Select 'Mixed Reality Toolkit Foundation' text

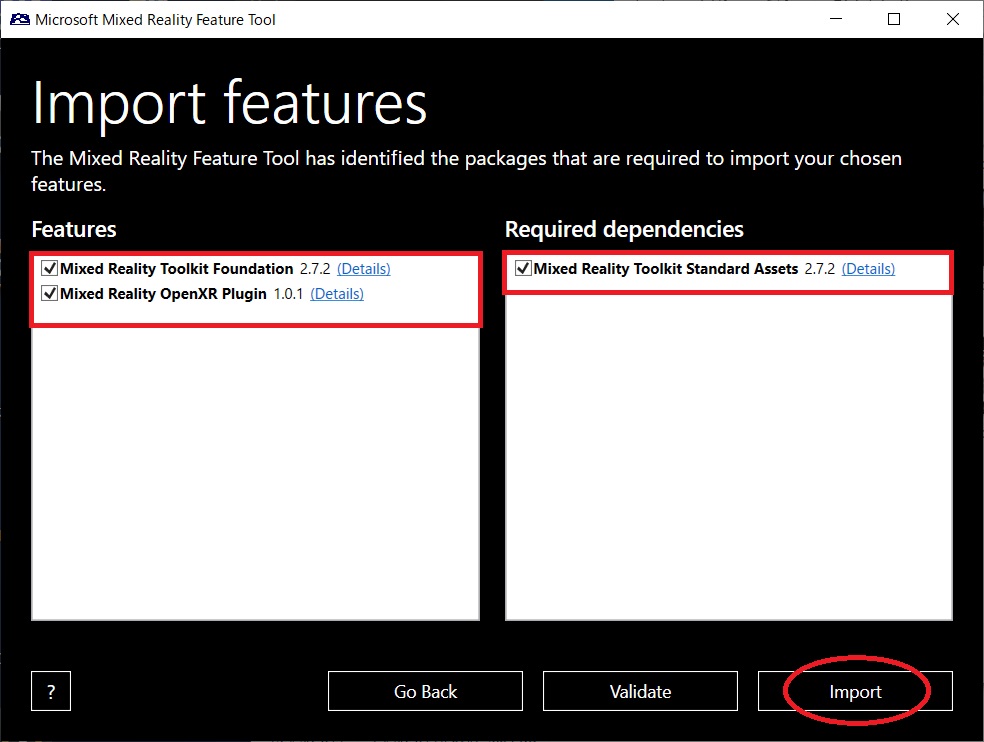click(x=176, y=269)
